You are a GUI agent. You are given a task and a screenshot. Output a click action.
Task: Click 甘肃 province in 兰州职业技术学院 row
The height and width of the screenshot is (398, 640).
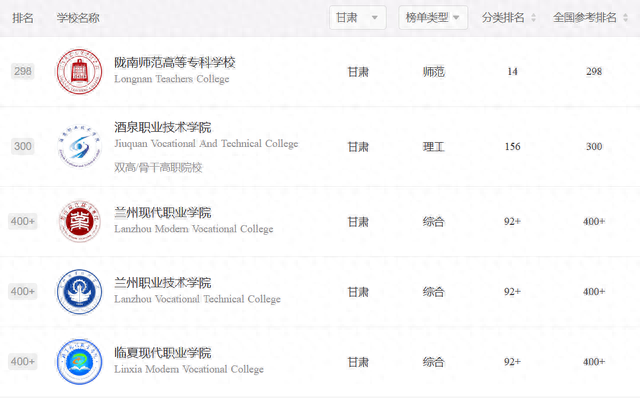[x=358, y=292]
